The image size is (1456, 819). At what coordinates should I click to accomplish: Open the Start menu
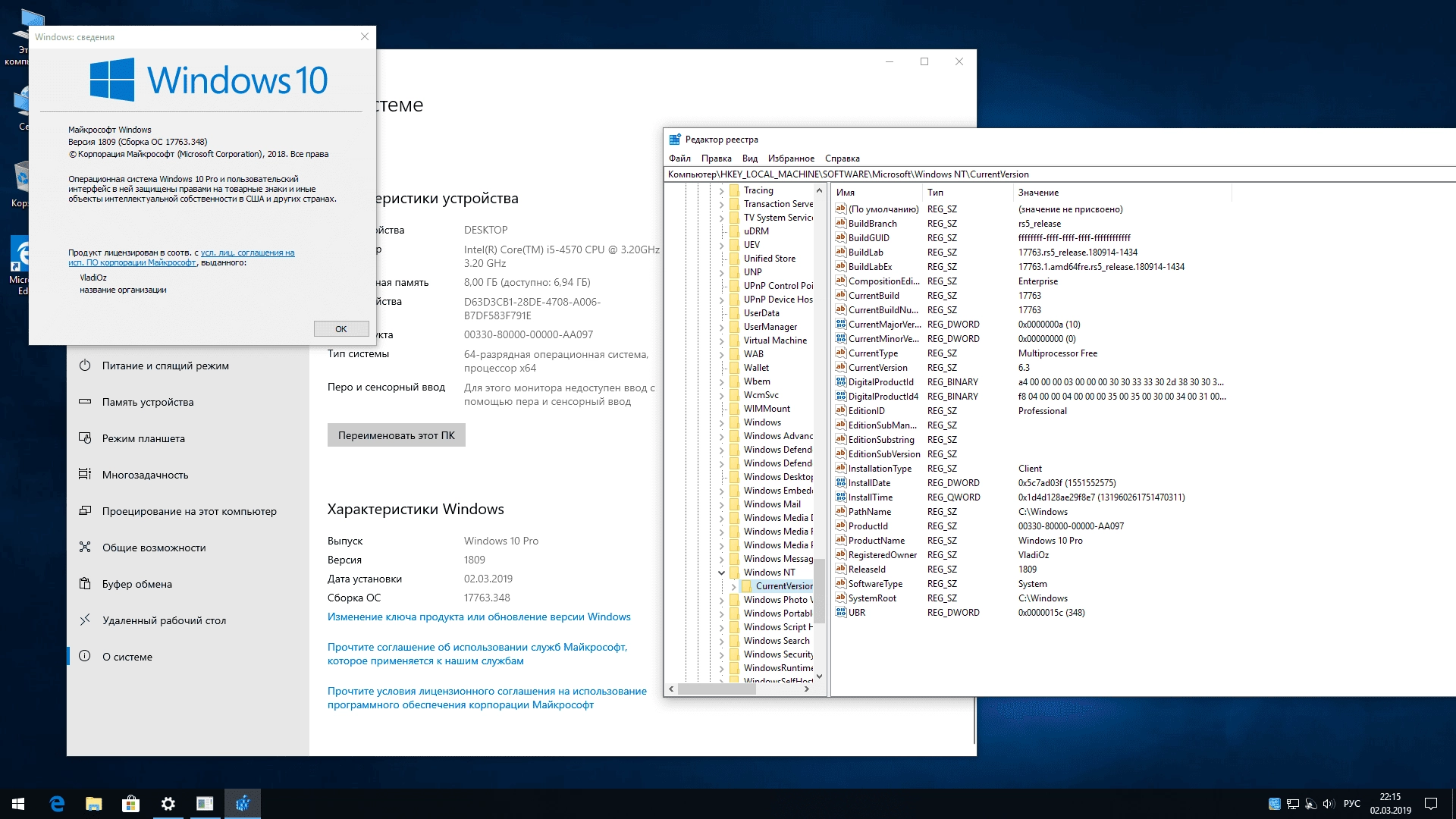(18, 804)
